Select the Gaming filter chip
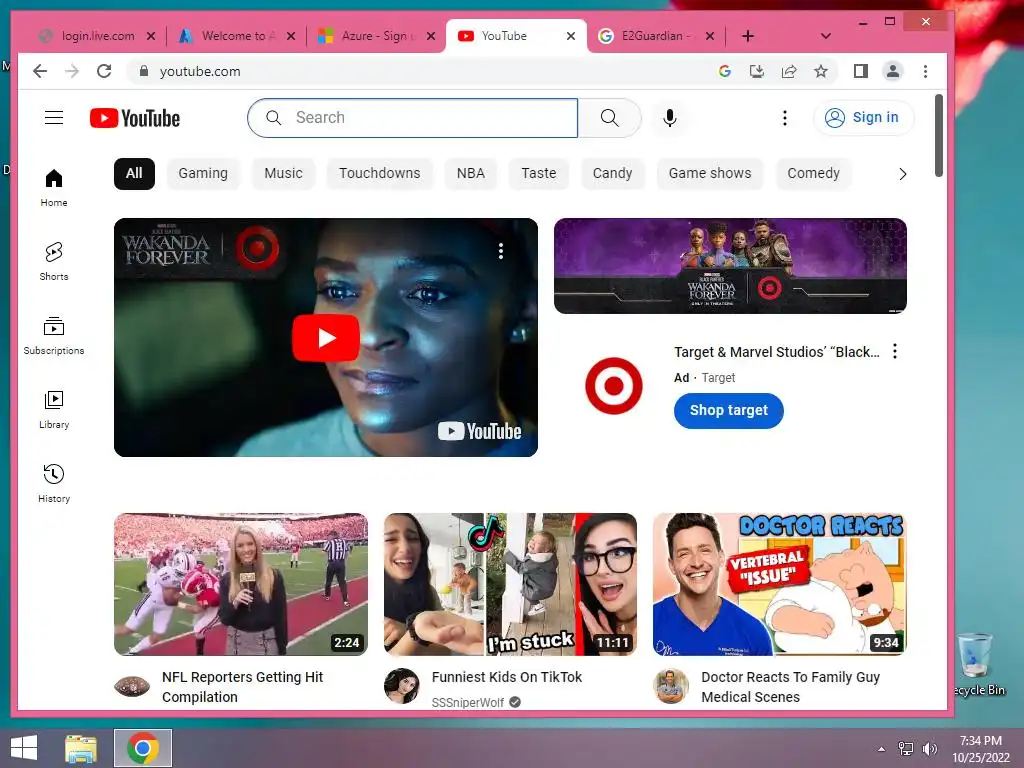1024x768 pixels. click(x=203, y=174)
